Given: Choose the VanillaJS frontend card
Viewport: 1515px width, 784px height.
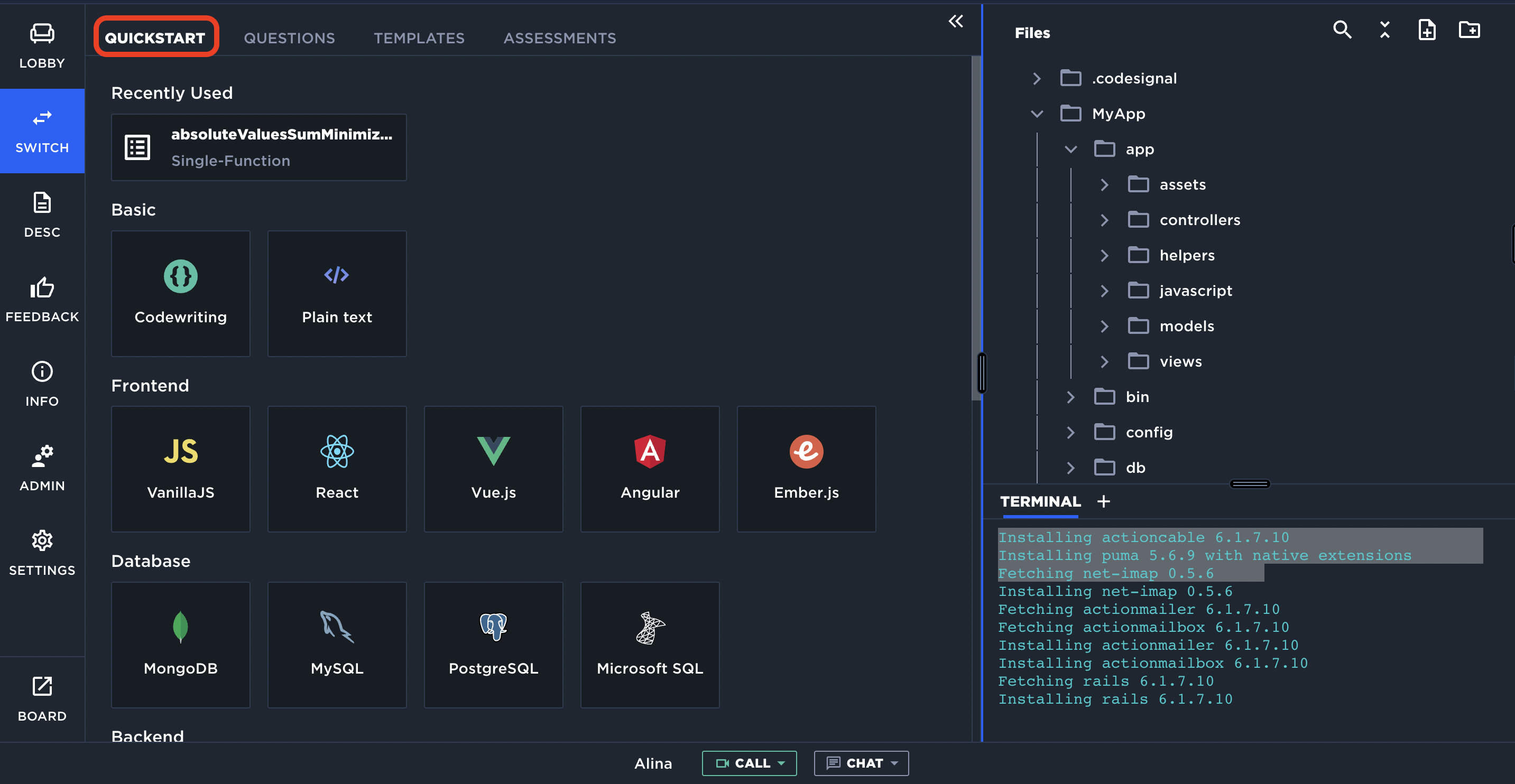Looking at the screenshot, I should (x=181, y=469).
